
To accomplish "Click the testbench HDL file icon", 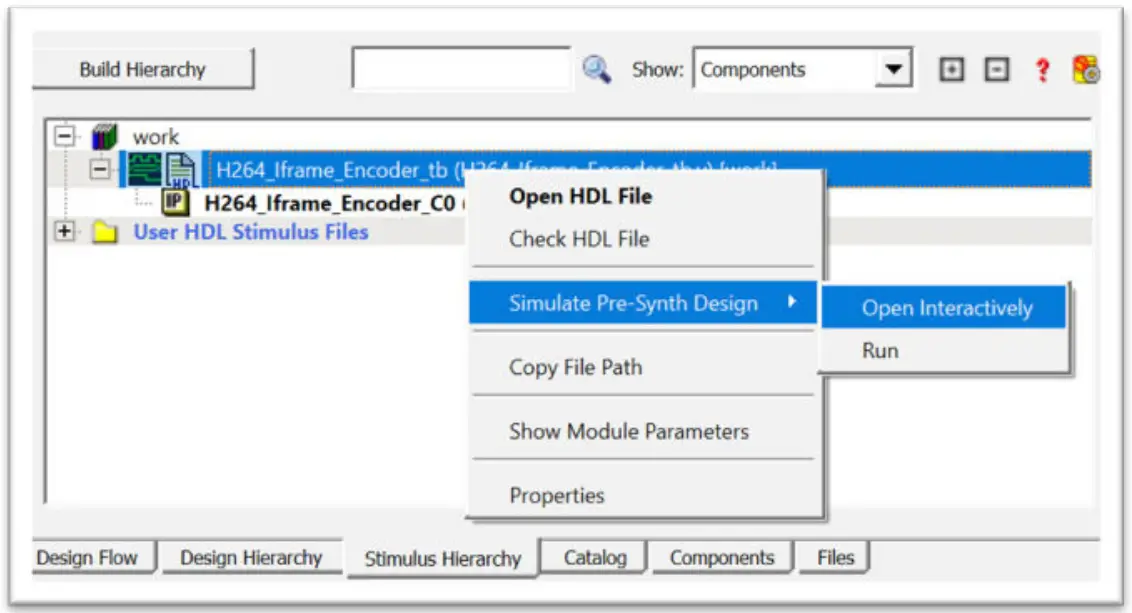I will [181, 170].
